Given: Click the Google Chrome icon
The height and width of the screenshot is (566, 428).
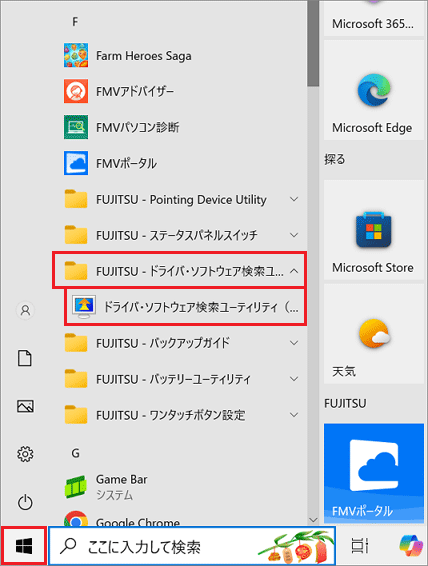Looking at the screenshot, I should pyautogui.click(x=76, y=518).
